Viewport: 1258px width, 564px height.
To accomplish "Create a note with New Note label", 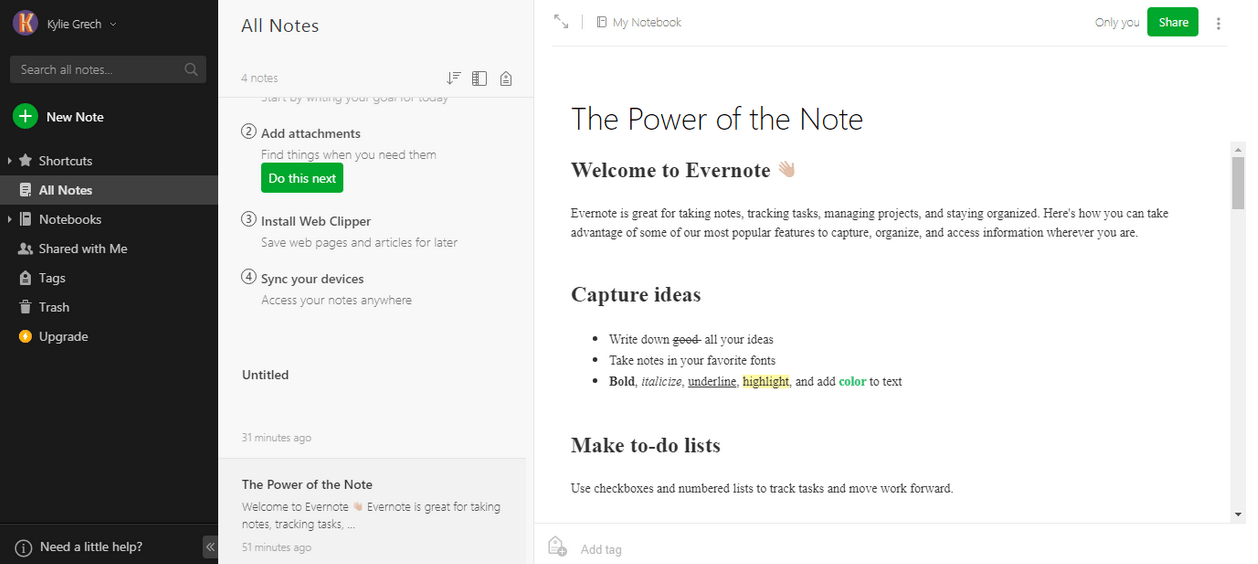I will pyautogui.click(x=75, y=117).
